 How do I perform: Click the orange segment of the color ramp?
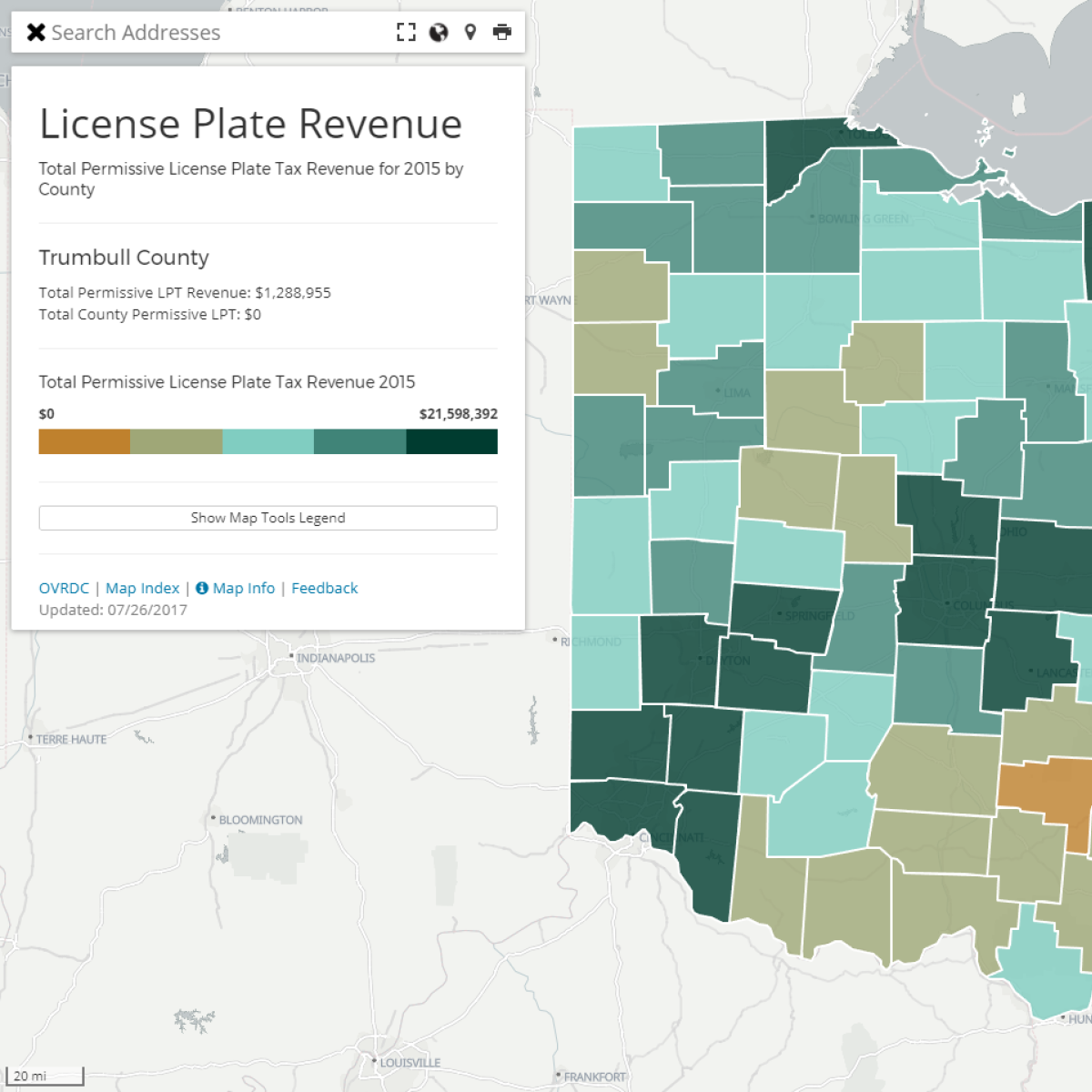[x=83, y=441]
